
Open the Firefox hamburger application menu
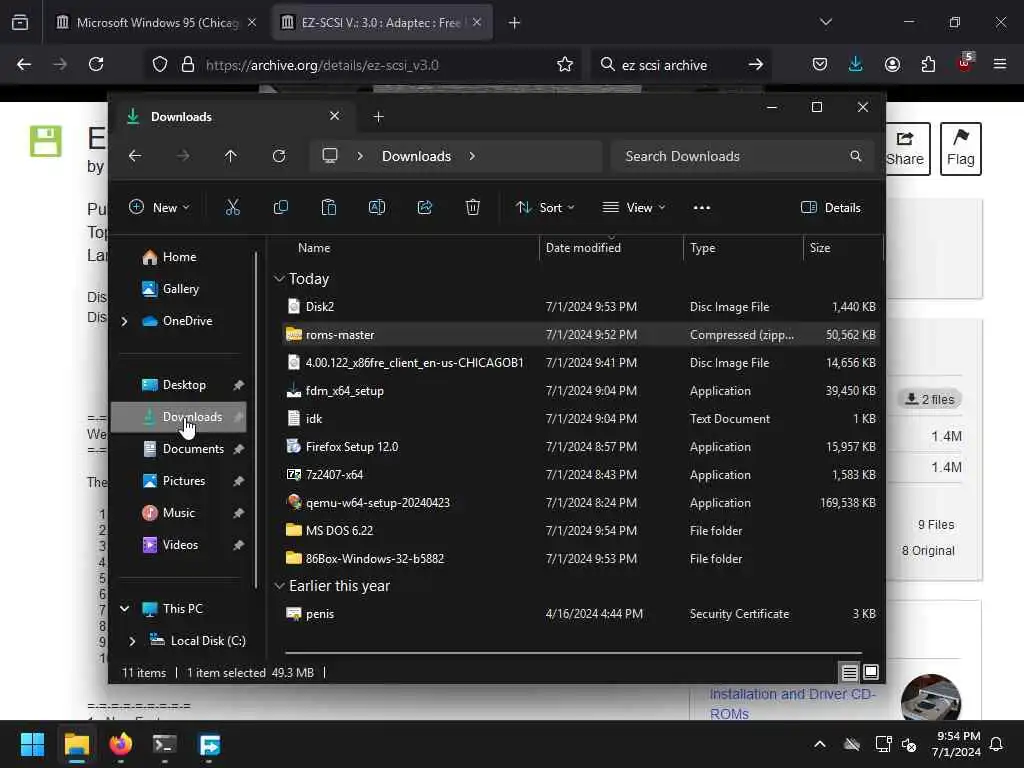tap(1000, 64)
